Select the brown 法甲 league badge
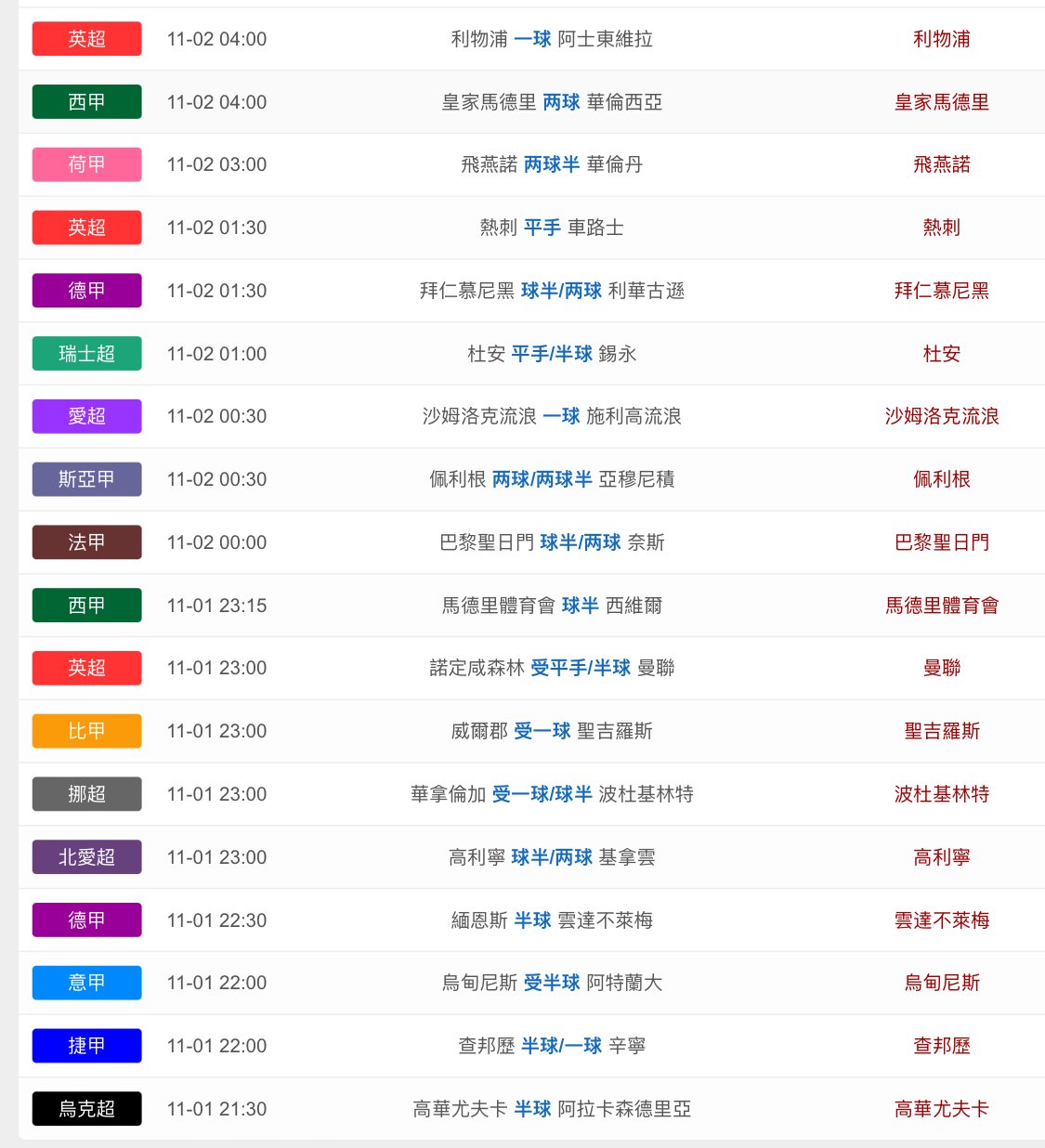1045x1148 pixels. tap(86, 542)
